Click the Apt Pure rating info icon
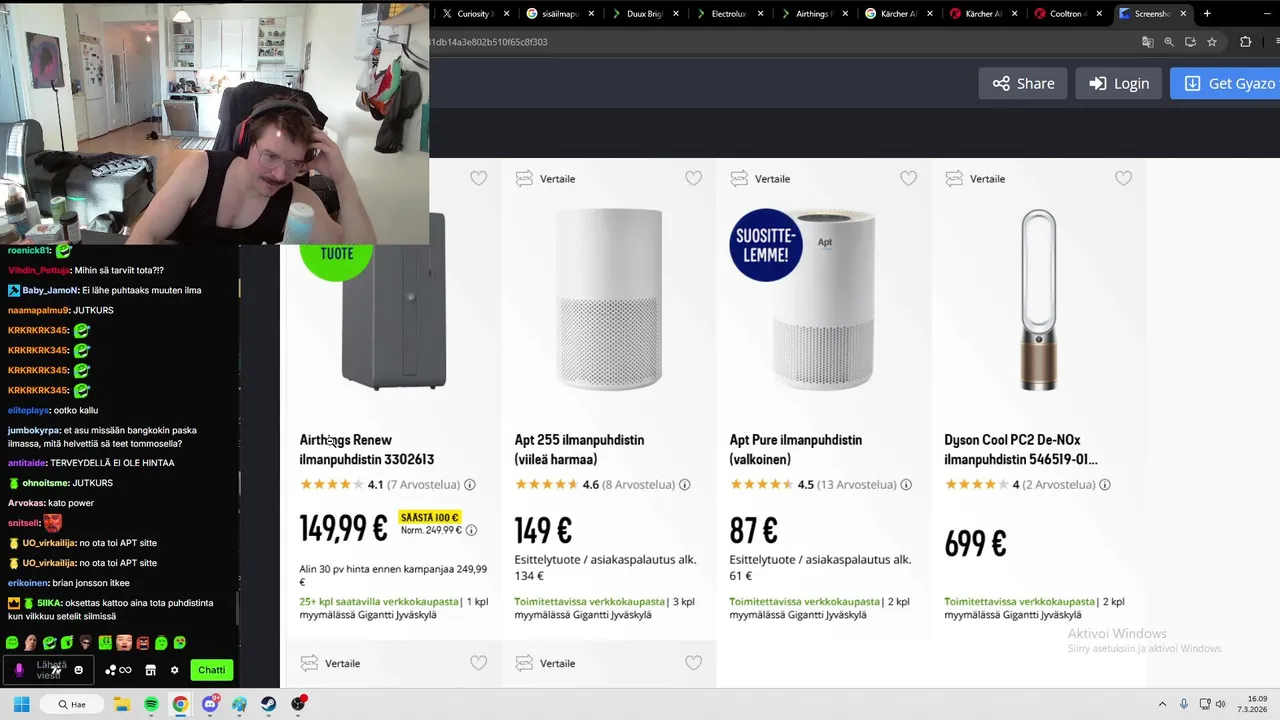1280x720 pixels. pyautogui.click(x=906, y=485)
